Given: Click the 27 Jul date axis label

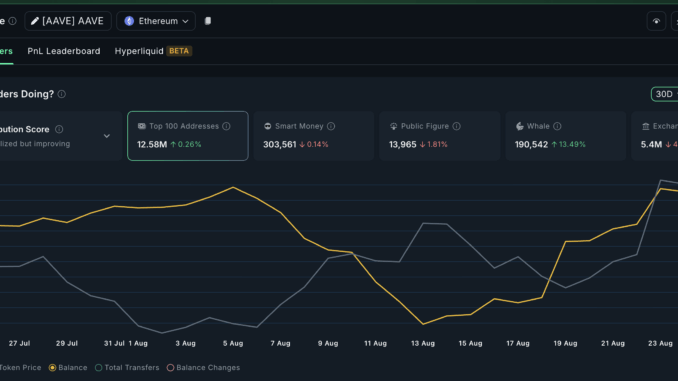Looking at the screenshot, I should (x=19, y=343).
